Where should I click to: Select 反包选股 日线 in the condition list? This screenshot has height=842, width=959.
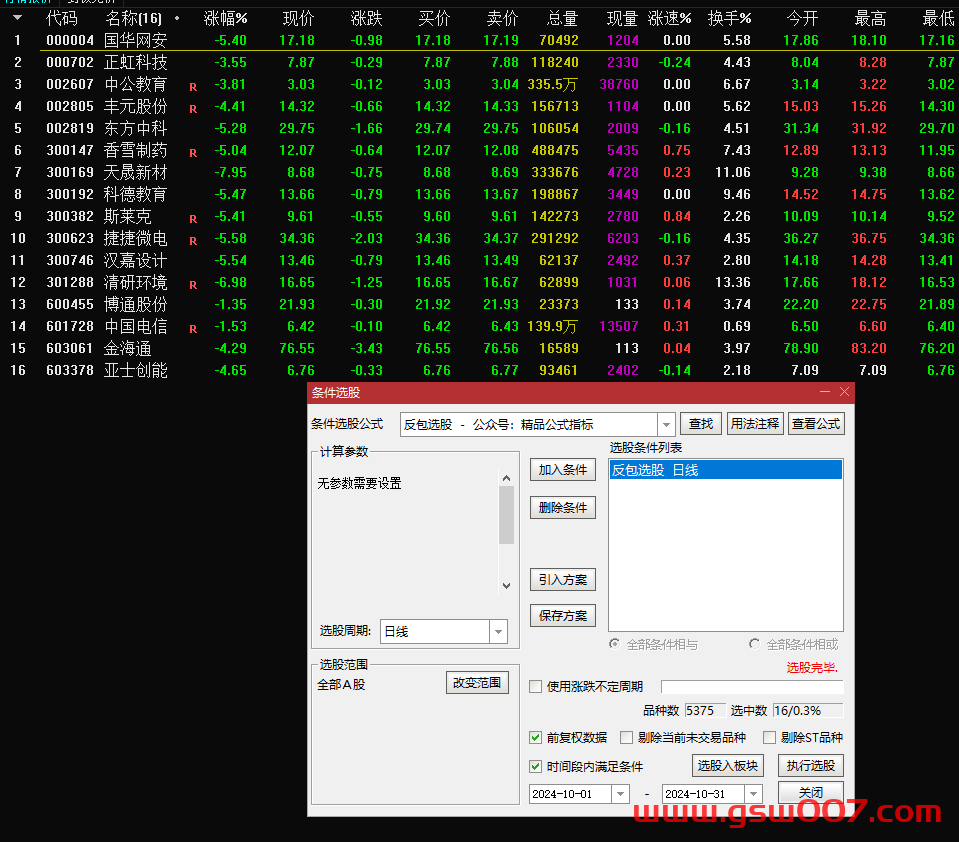click(726, 470)
